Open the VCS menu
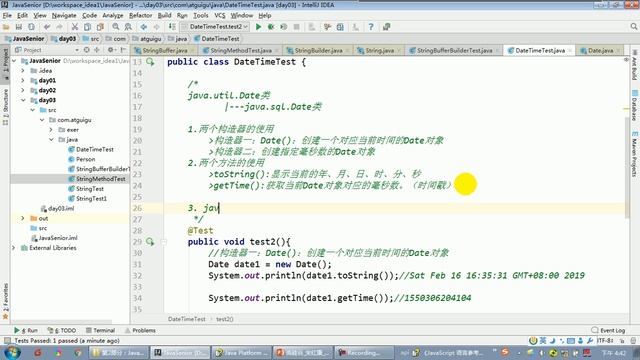Image resolution: width=640 pixels, height=360 pixels. click(x=220, y=16)
